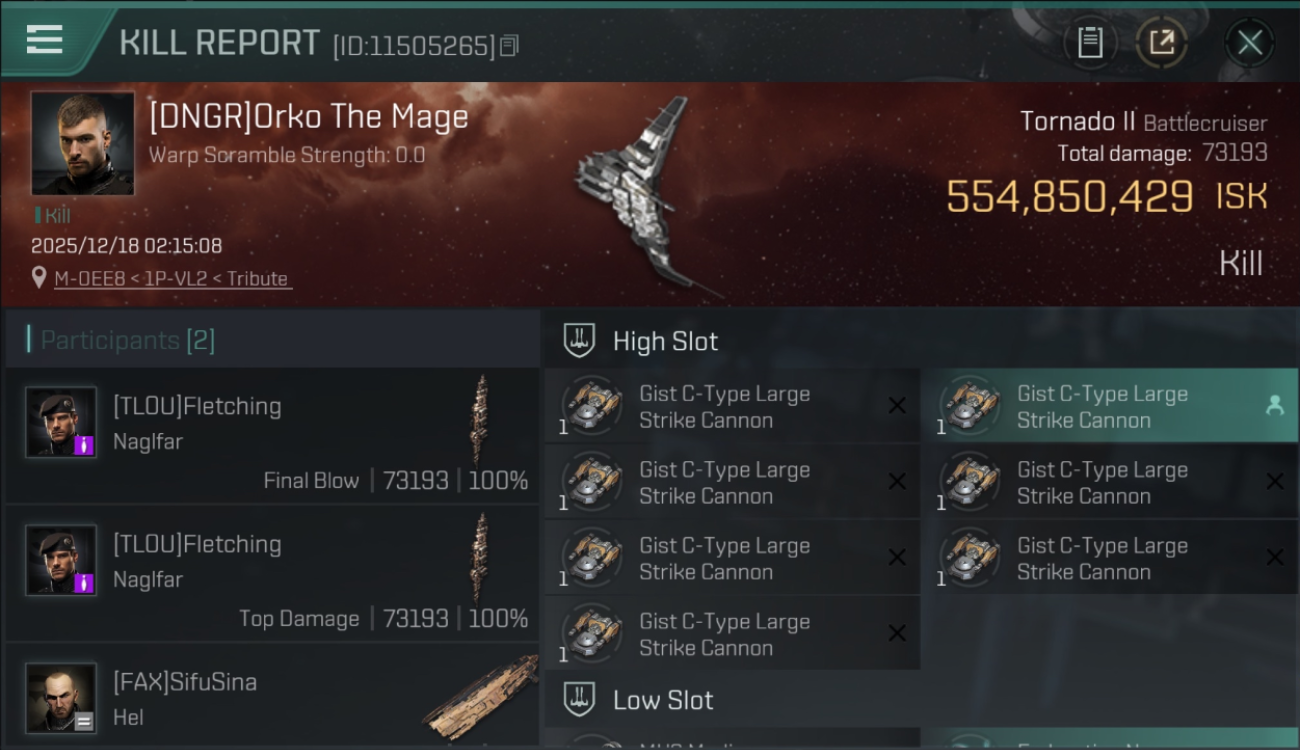Screen dimensions: 1300x750
Task: Copy the kill report ID
Action: point(509,46)
